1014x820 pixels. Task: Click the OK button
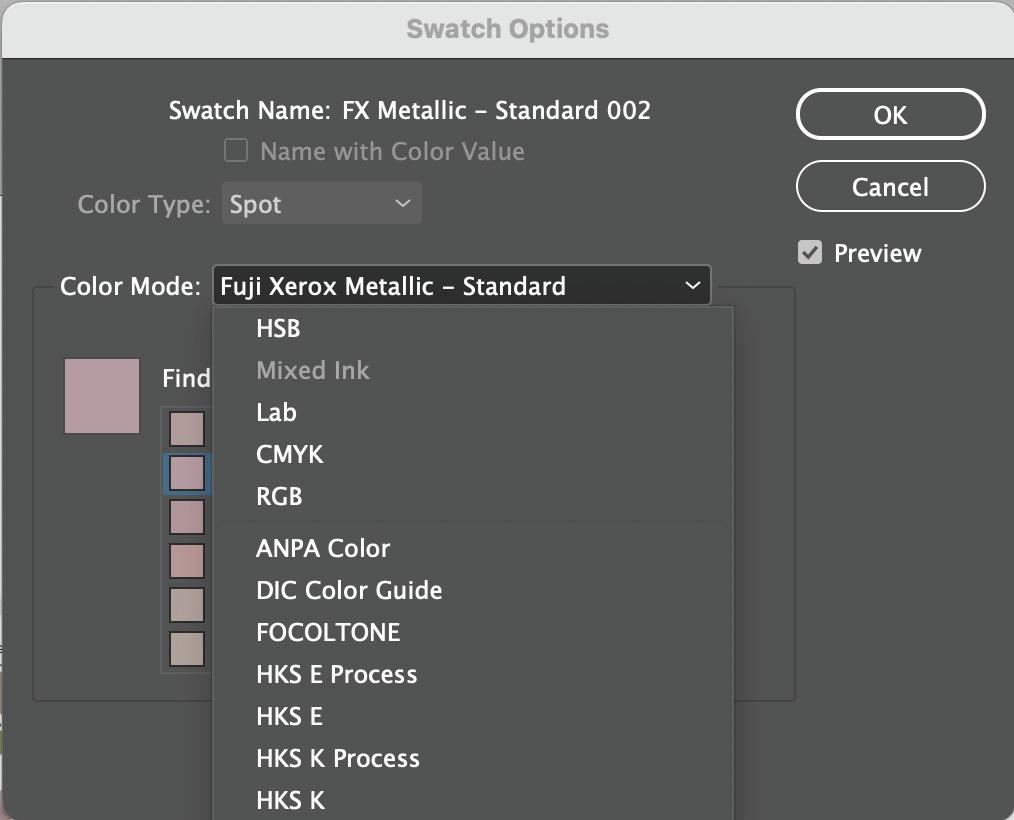tap(890, 115)
